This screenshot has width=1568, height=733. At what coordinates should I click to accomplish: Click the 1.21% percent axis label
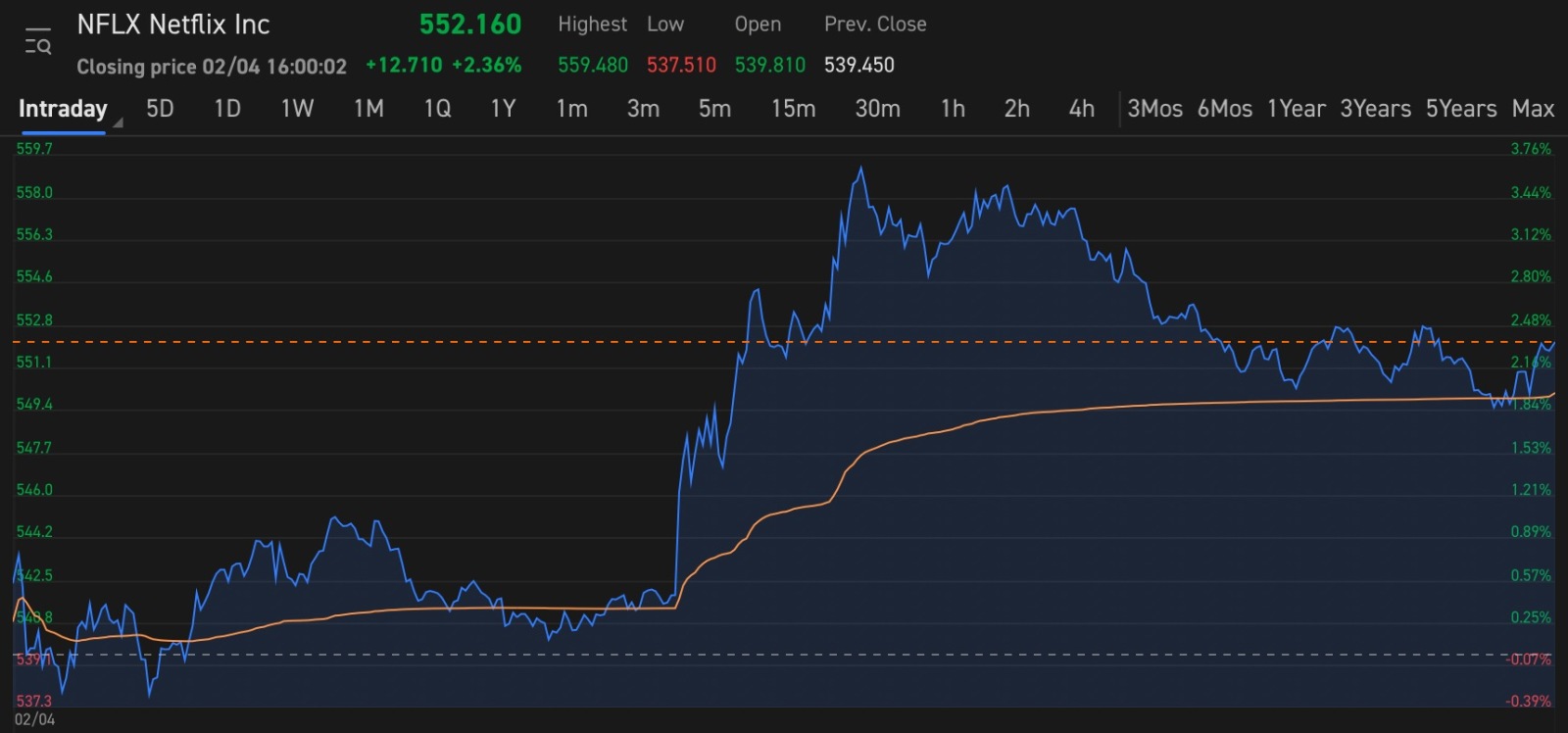pos(1531,489)
